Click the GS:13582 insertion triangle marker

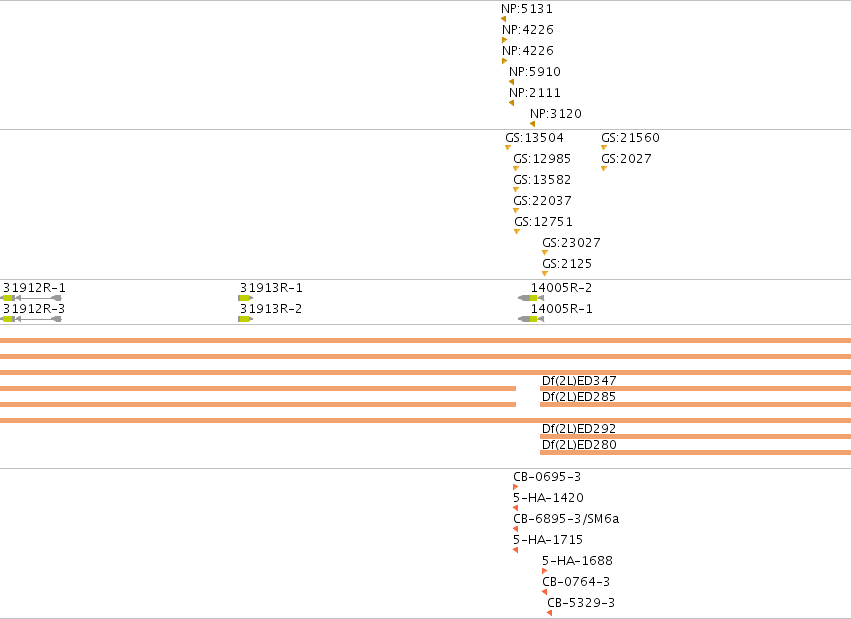tap(516, 190)
